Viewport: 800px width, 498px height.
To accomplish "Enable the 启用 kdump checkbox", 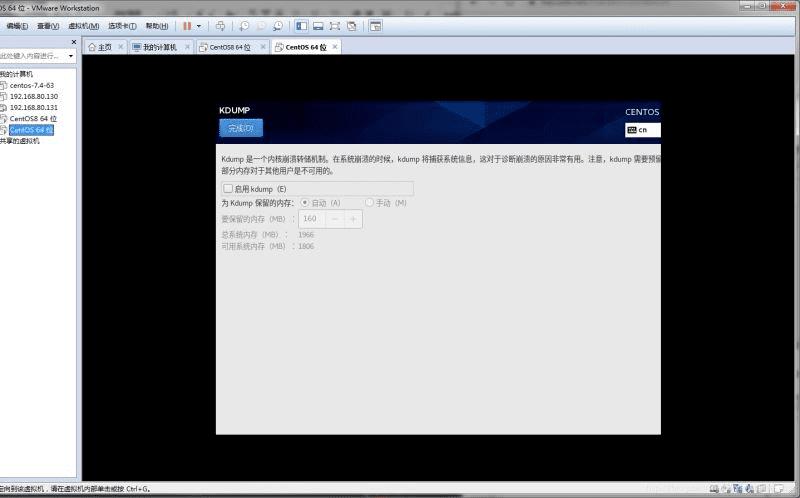I will click(228, 189).
